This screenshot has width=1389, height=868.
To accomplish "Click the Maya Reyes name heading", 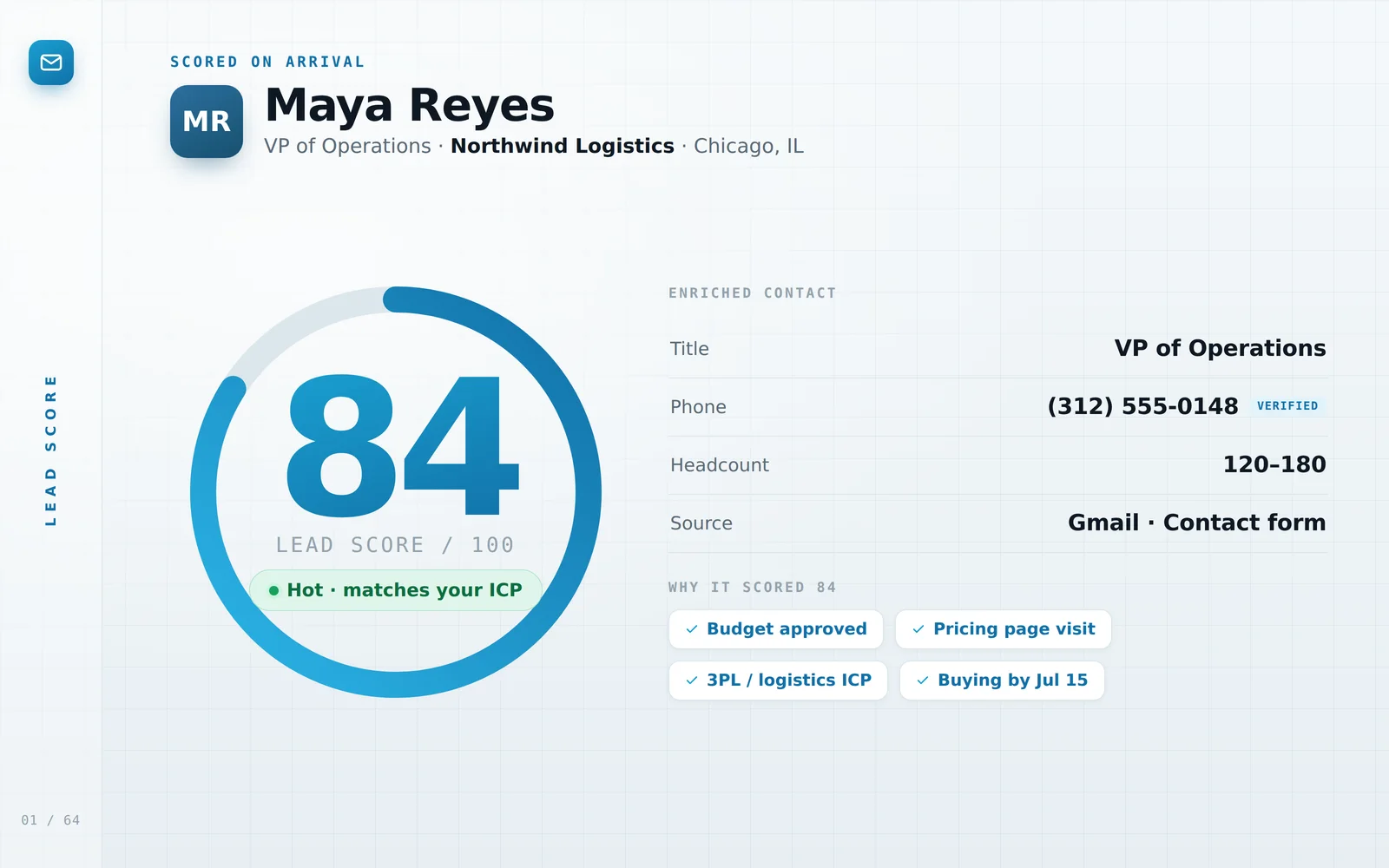I will click(410, 106).
